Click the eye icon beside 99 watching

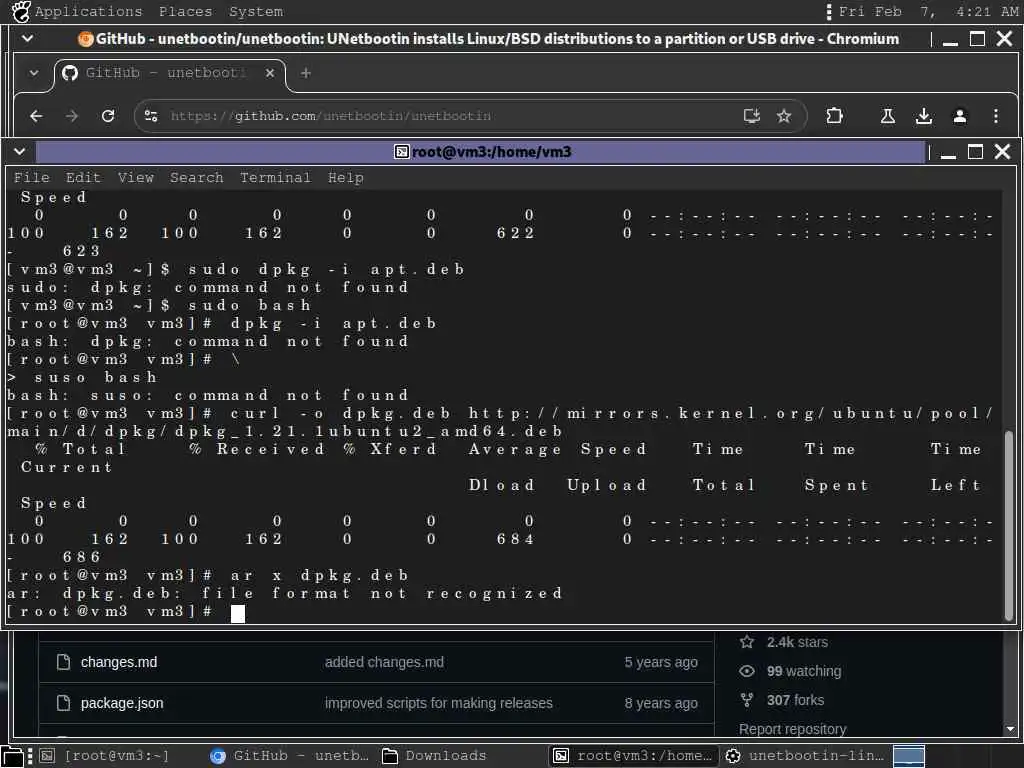(747, 671)
